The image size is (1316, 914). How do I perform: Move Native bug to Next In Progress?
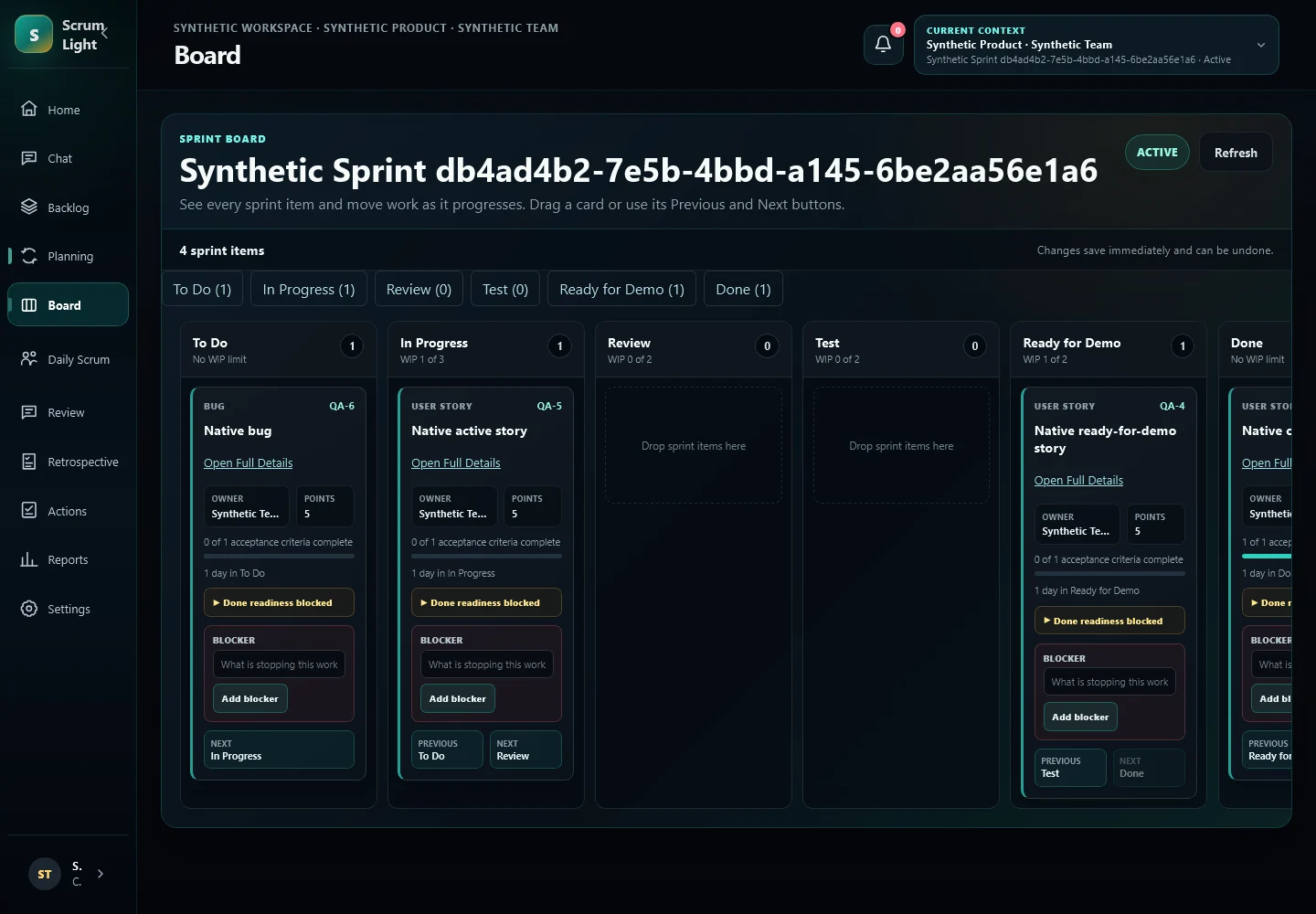point(279,749)
